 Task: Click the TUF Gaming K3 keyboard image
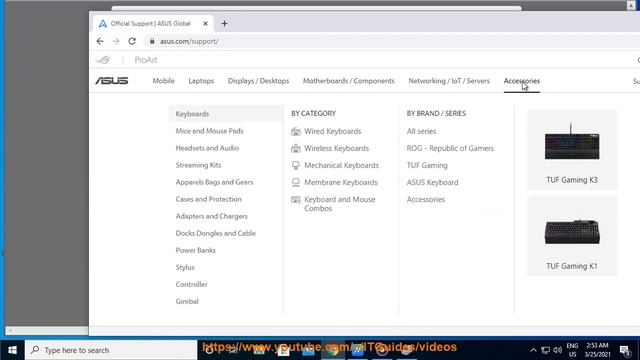coord(572,142)
